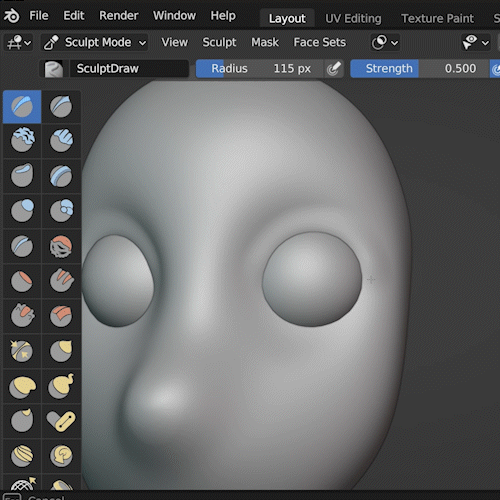Select the Draw Sharp brush

[x=61, y=107]
